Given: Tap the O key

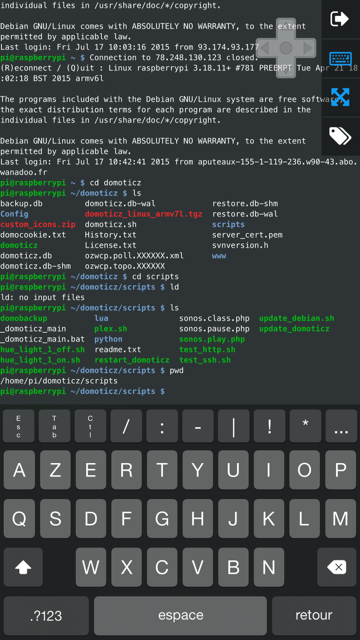Looking at the screenshot, I should [305, 470].
